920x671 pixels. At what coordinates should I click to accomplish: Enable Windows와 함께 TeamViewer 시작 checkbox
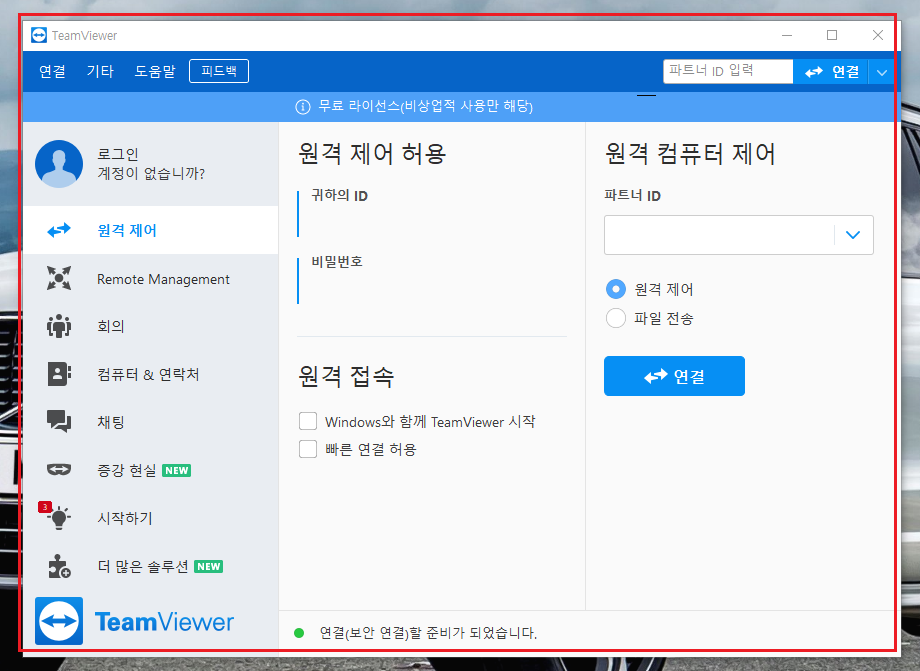point(308,421)
